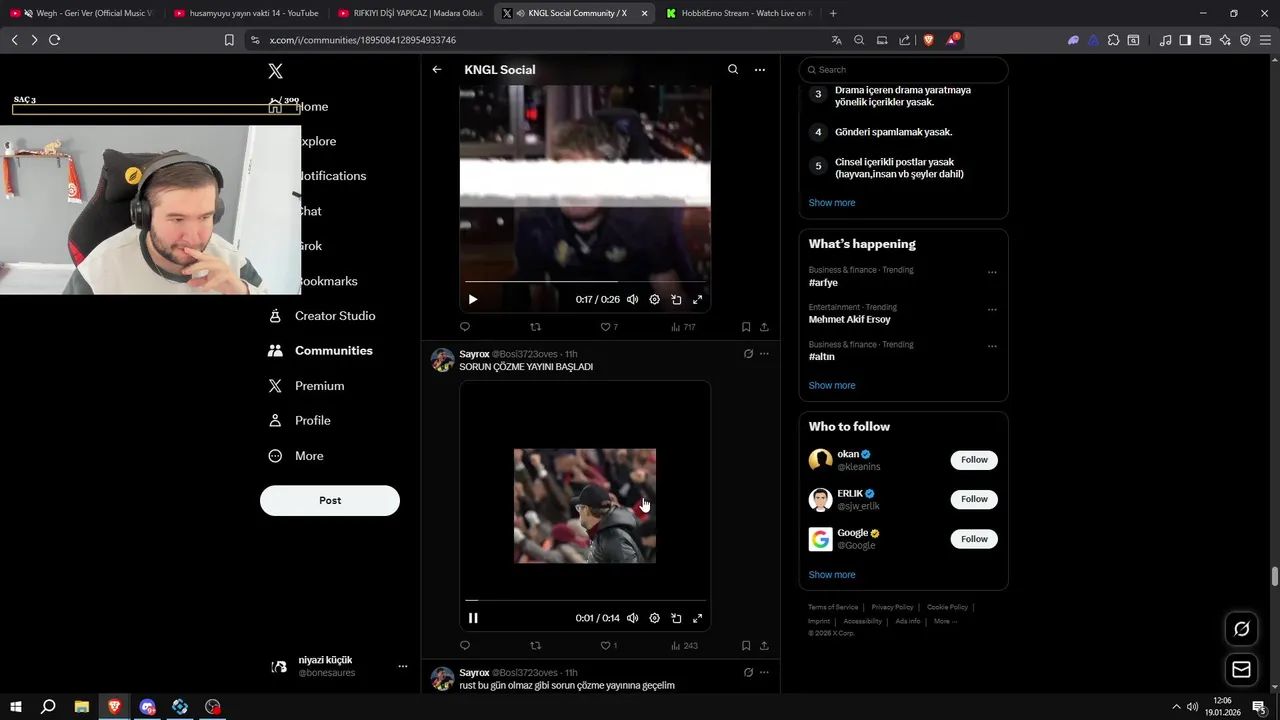Go back using the KNGL Social arrow
This screenshot has height=720, width=1280.
click(437, 70)
